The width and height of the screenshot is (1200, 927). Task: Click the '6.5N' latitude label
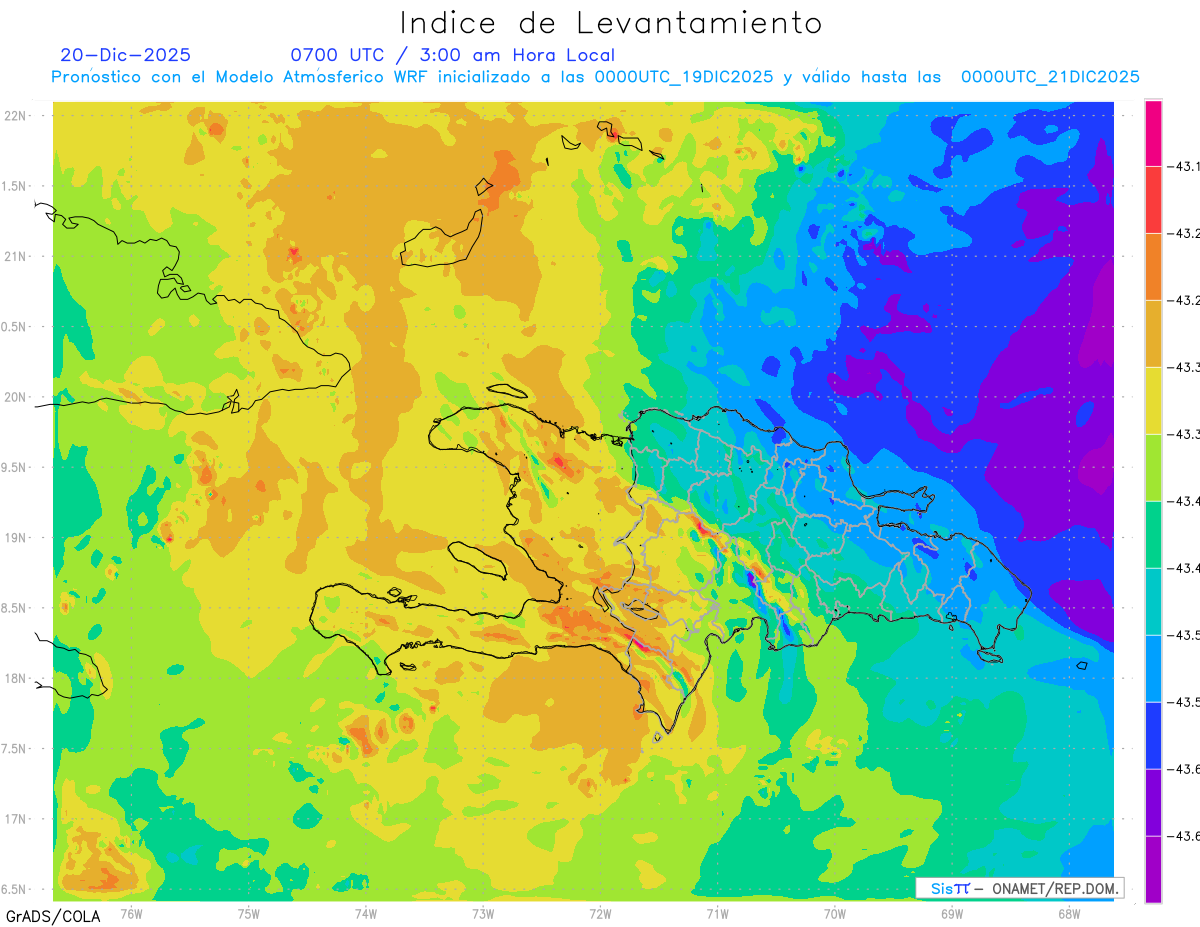[x=14, y=889]
